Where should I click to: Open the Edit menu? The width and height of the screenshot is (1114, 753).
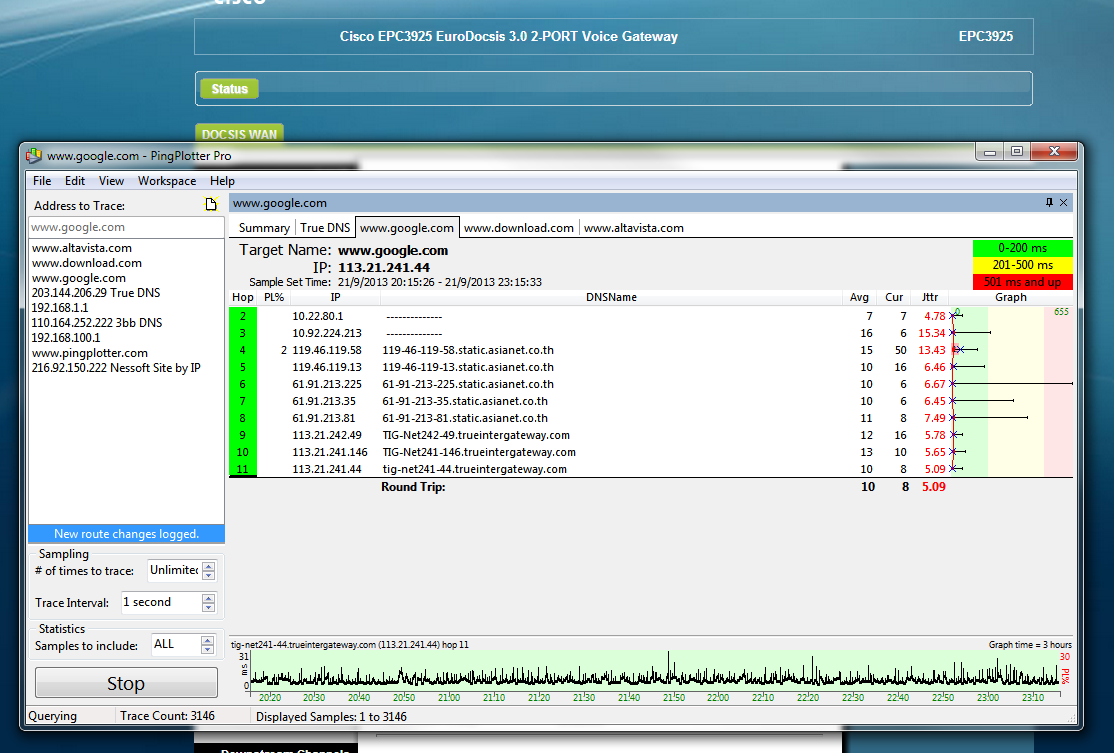point(75,180)
